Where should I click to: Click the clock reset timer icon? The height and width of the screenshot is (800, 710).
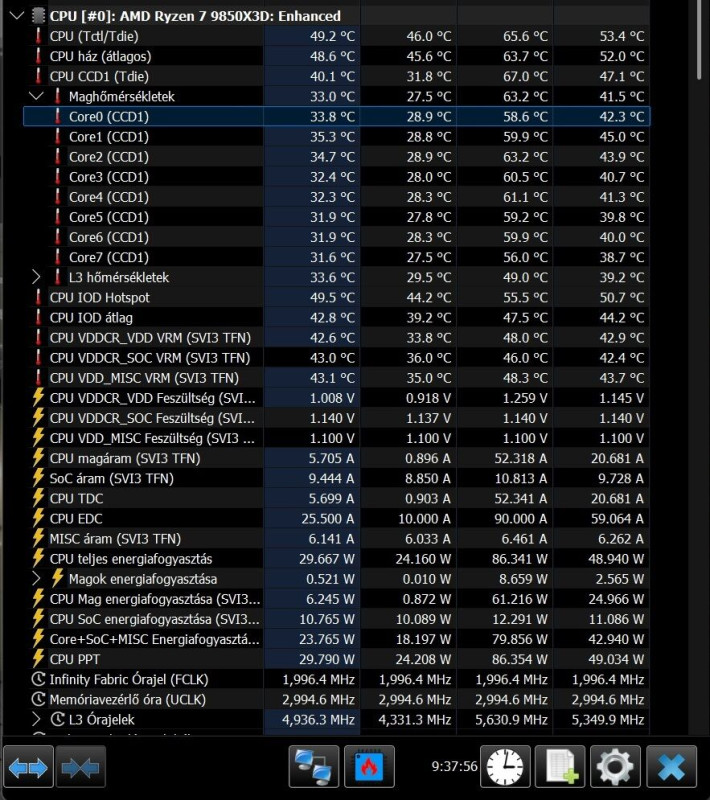click(505, 766)
